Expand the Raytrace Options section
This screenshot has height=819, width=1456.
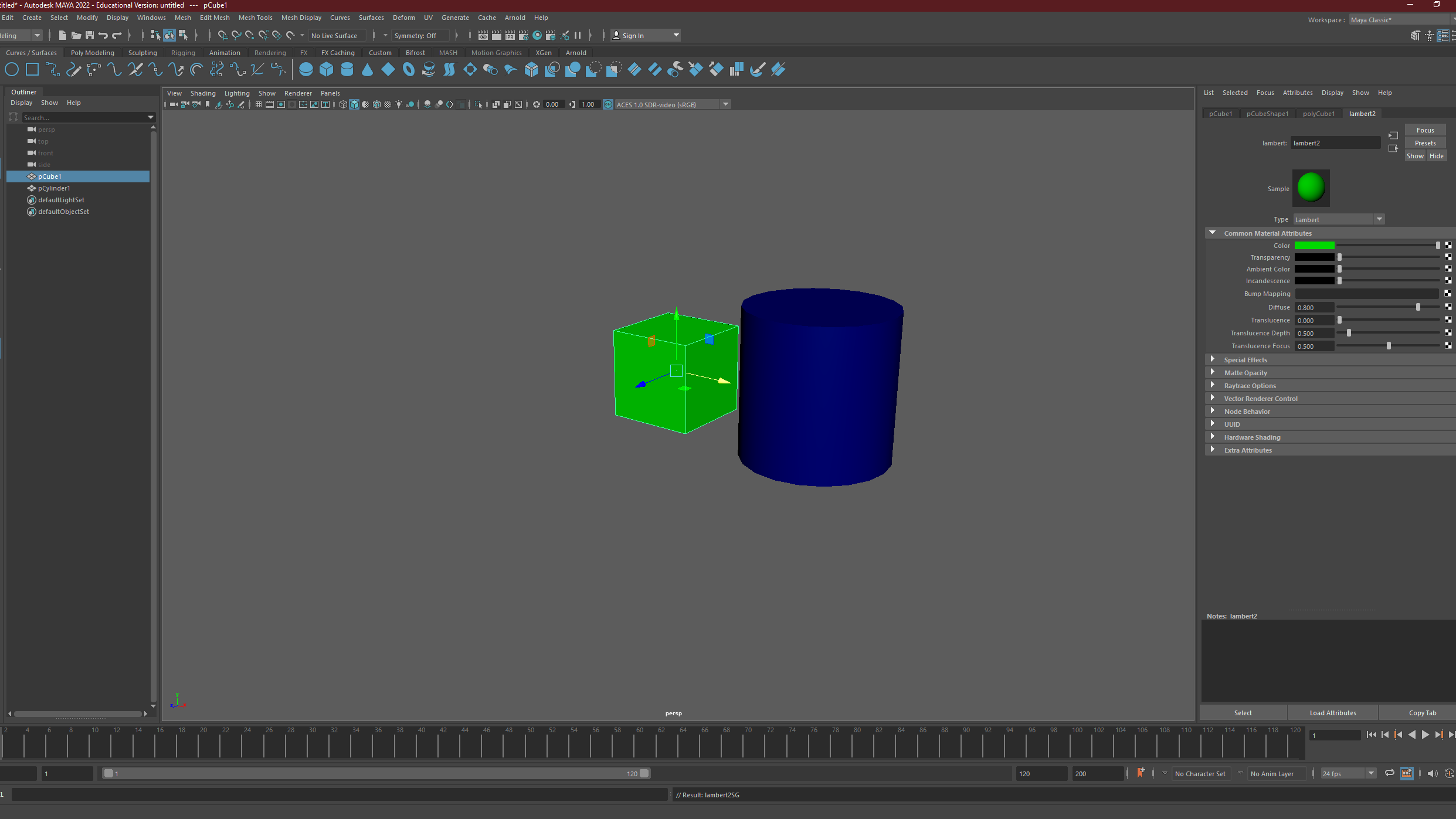1212,385
